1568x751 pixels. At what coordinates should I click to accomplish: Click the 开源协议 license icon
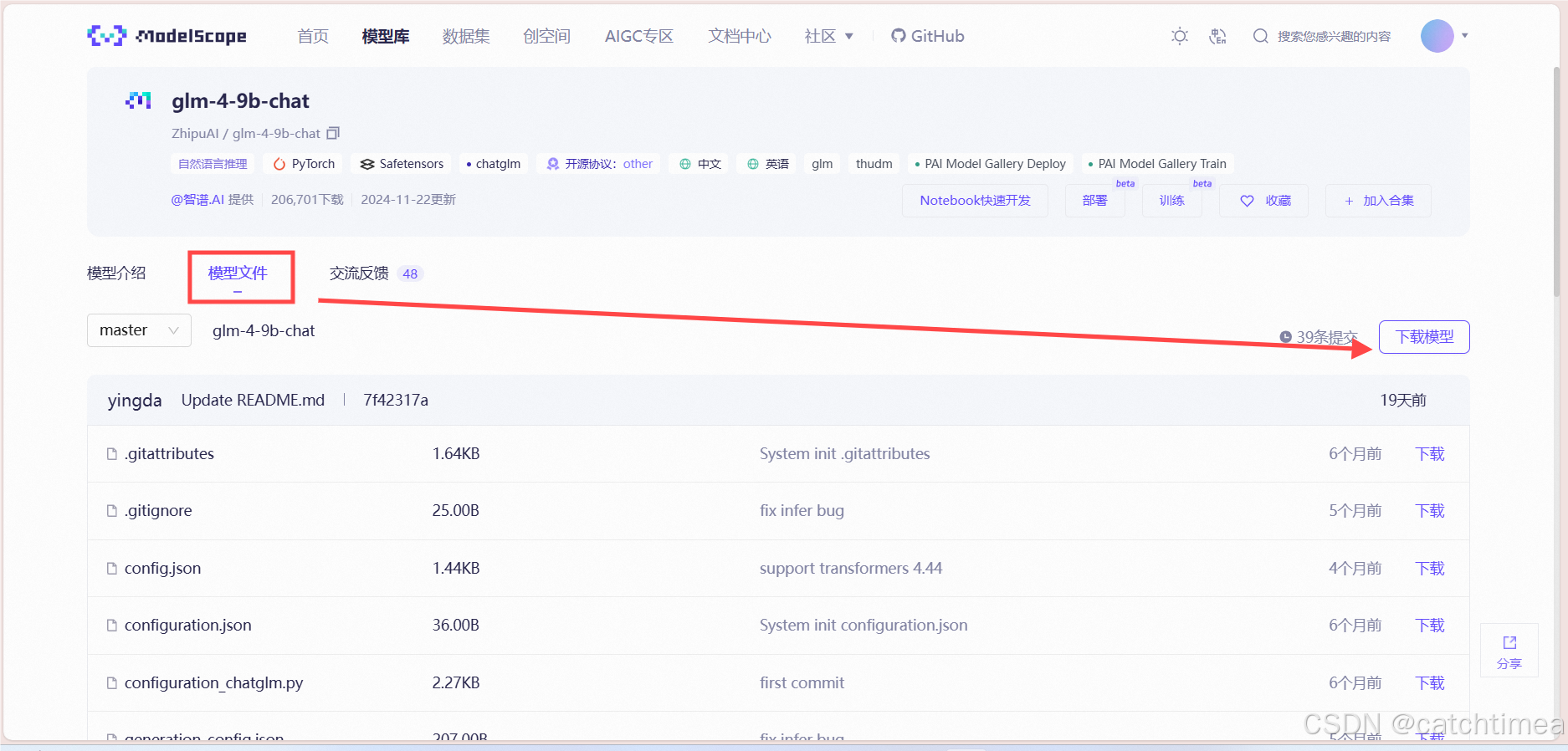pyautogui.click(x=552, y=164)
